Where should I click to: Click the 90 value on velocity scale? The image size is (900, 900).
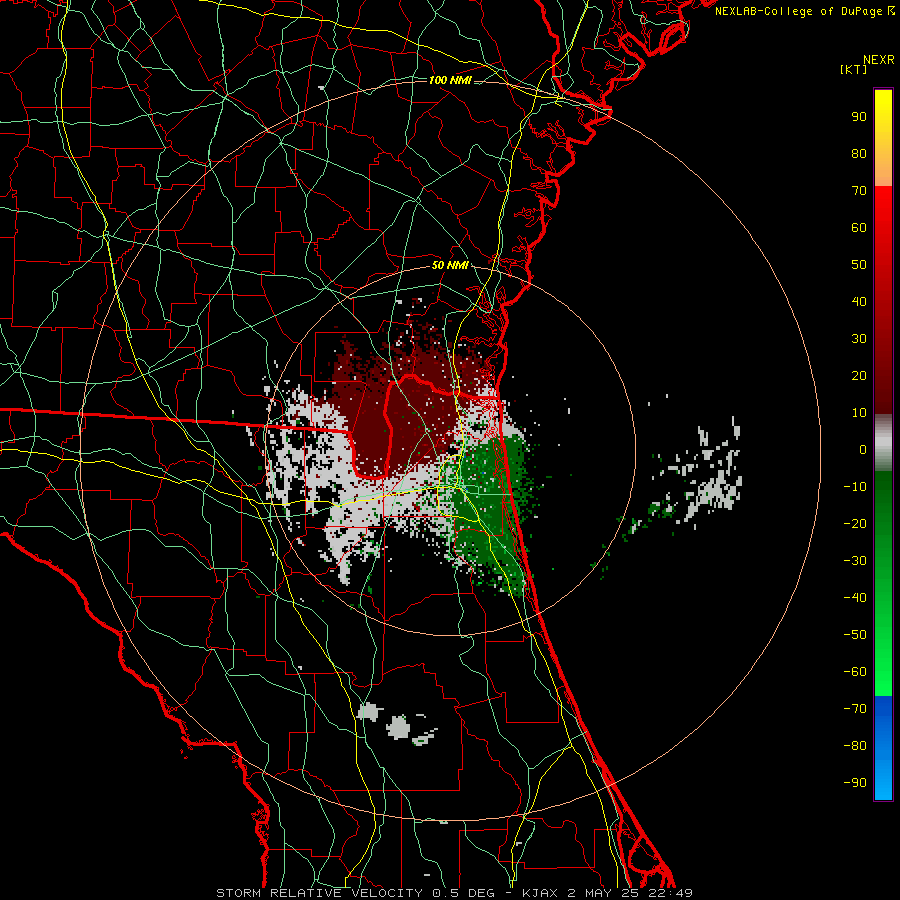tap(859, 117)
